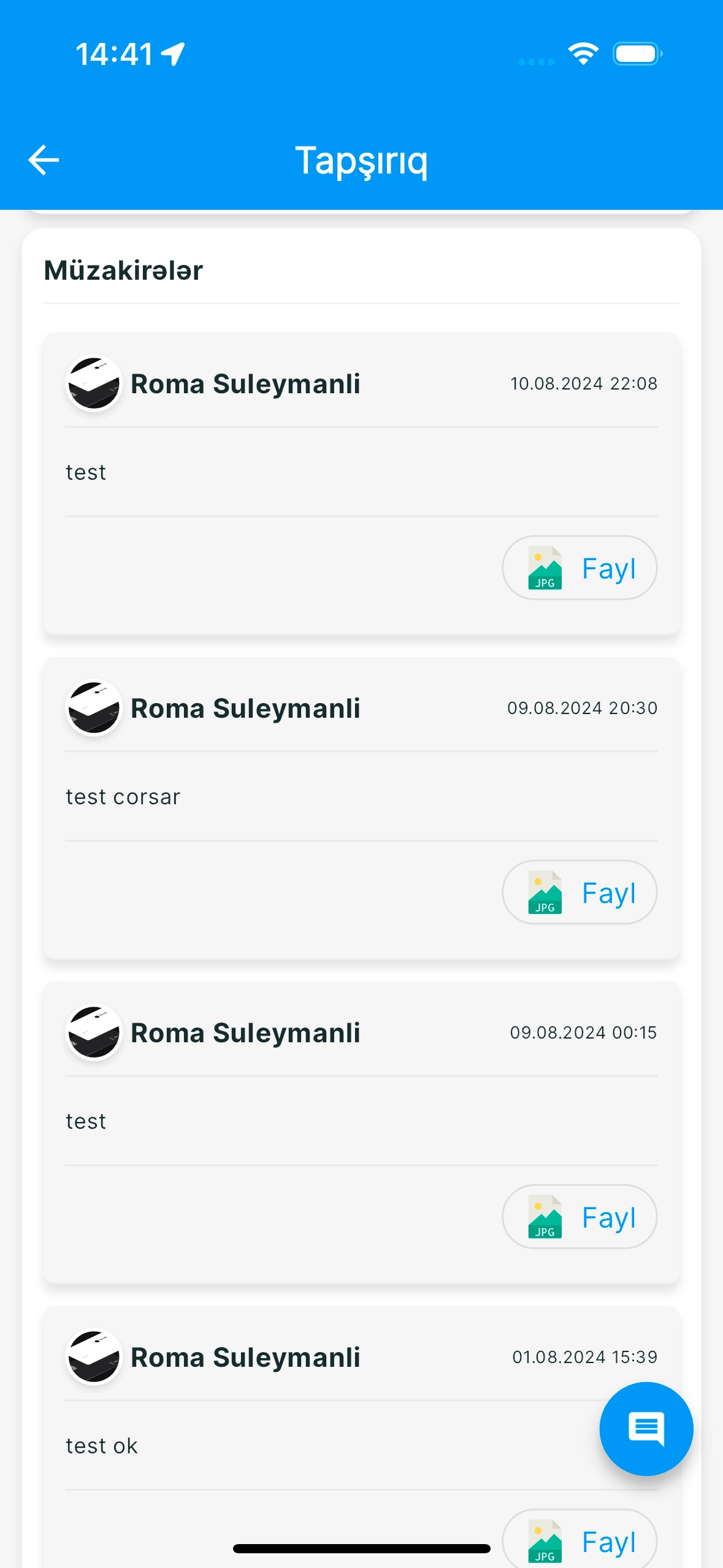Click Fayl label in 10.08.2024 22:08 comment
Viewport: 723px width, 1568px height.
[x=609, y=569]
